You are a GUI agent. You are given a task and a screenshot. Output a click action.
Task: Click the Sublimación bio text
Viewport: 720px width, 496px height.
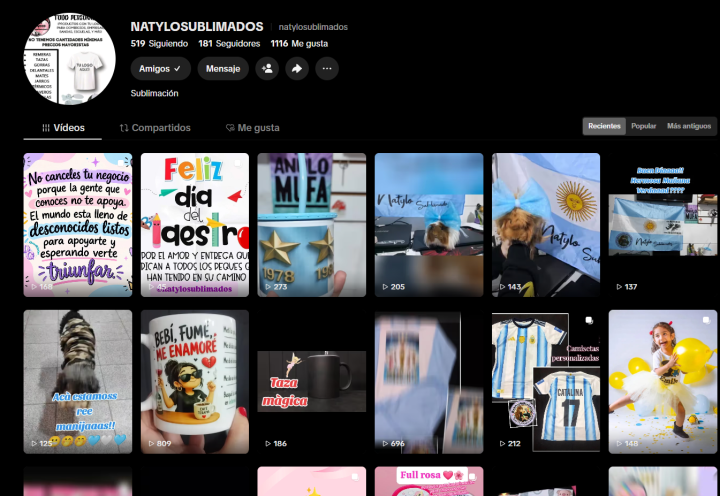coord(154,93)
